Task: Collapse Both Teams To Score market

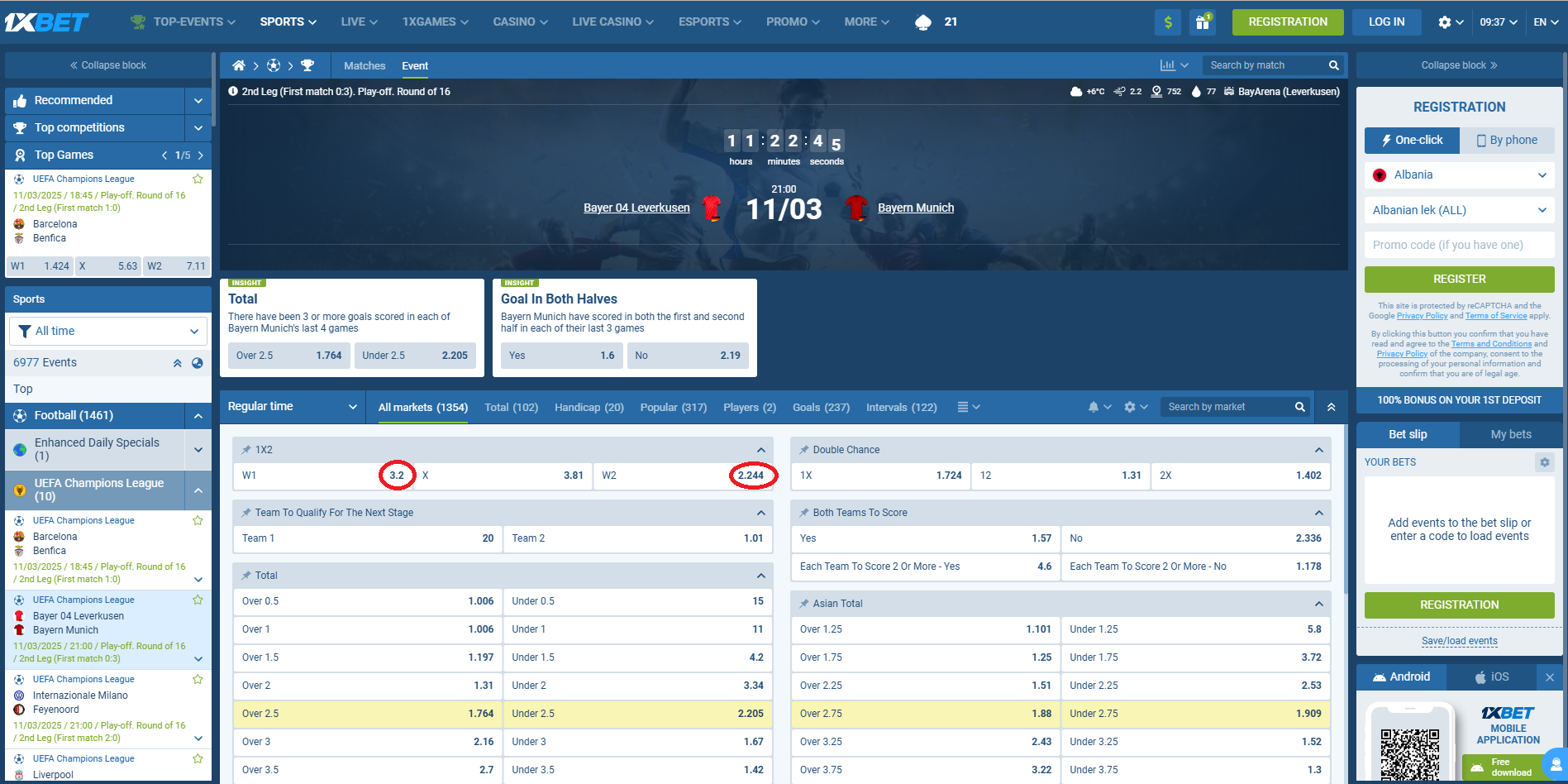Action: tap(1318, 513)
